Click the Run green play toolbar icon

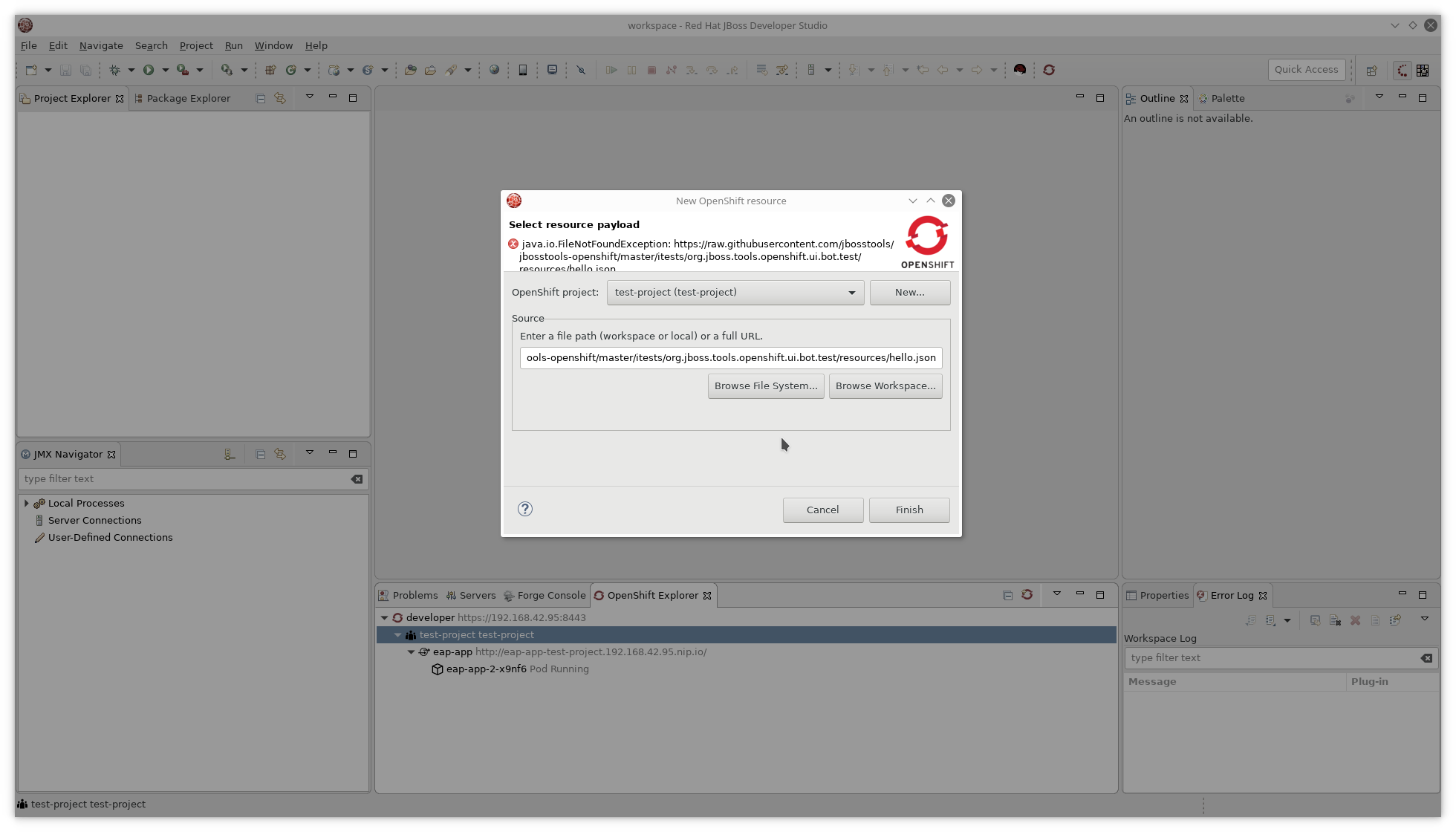coord(149,70)
